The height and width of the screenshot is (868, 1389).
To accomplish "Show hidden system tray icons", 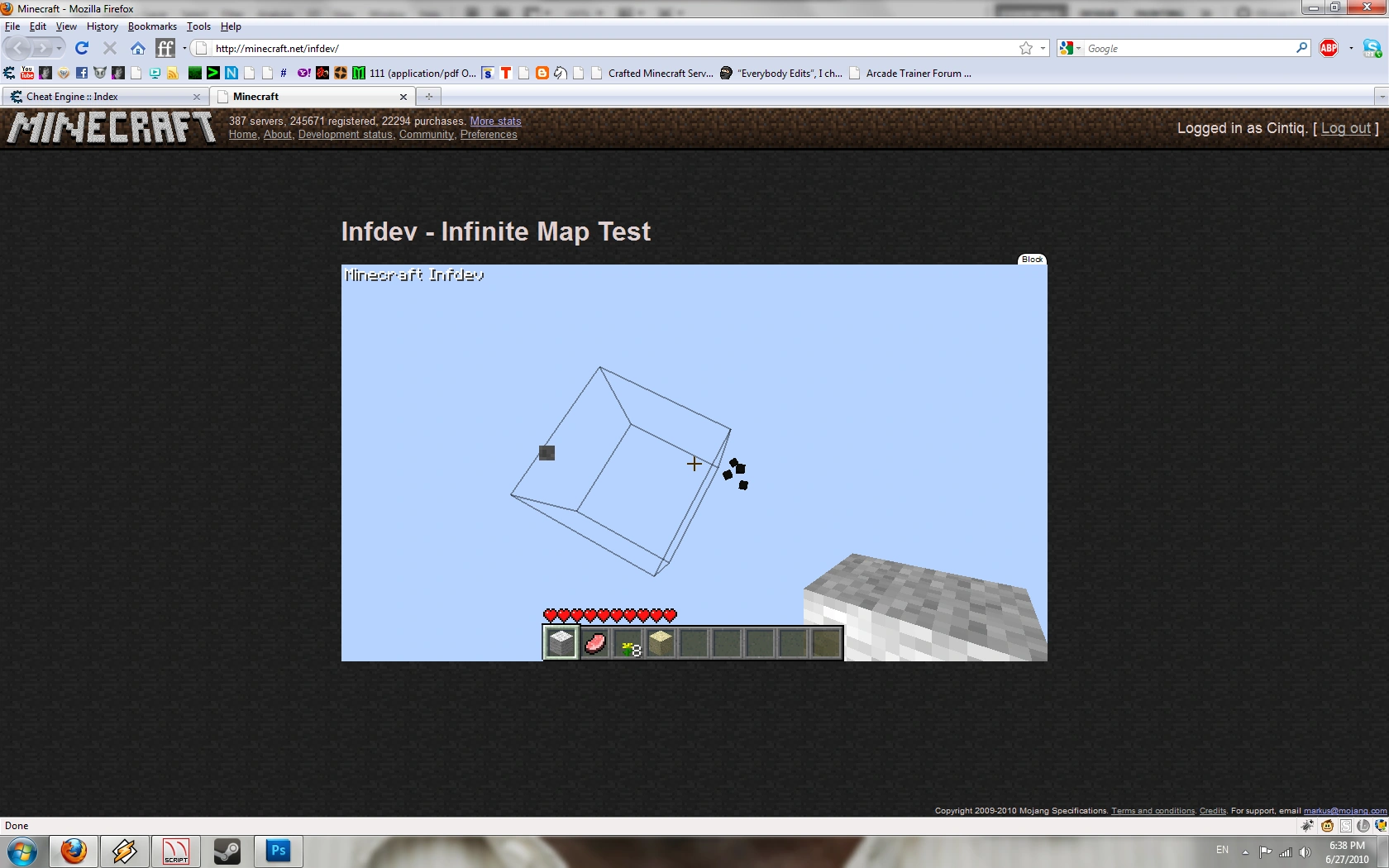I will click(x=1245, y=851).
